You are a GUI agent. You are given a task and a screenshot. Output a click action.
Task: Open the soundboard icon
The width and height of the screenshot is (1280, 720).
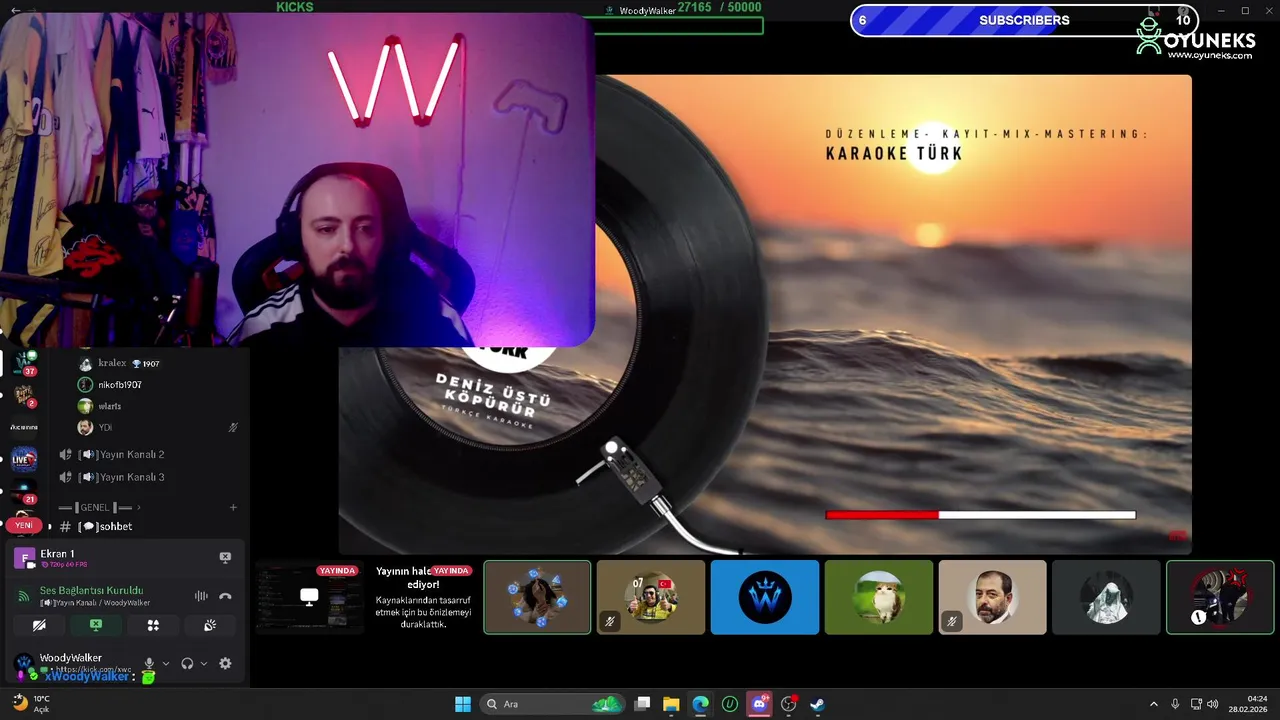pyautogui.click(x=210, y=625)
